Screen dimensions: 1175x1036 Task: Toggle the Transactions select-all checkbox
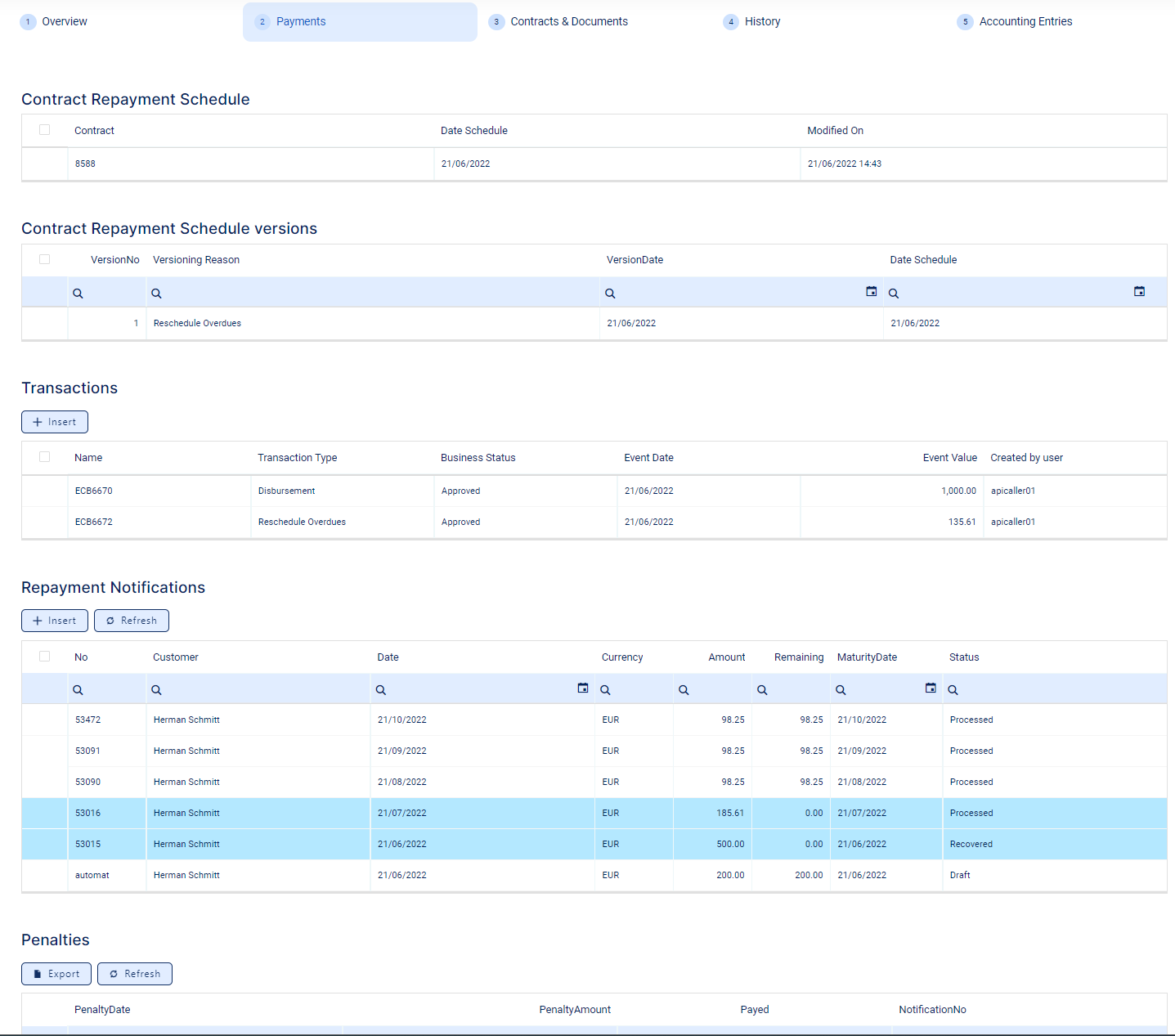(45, 457)
